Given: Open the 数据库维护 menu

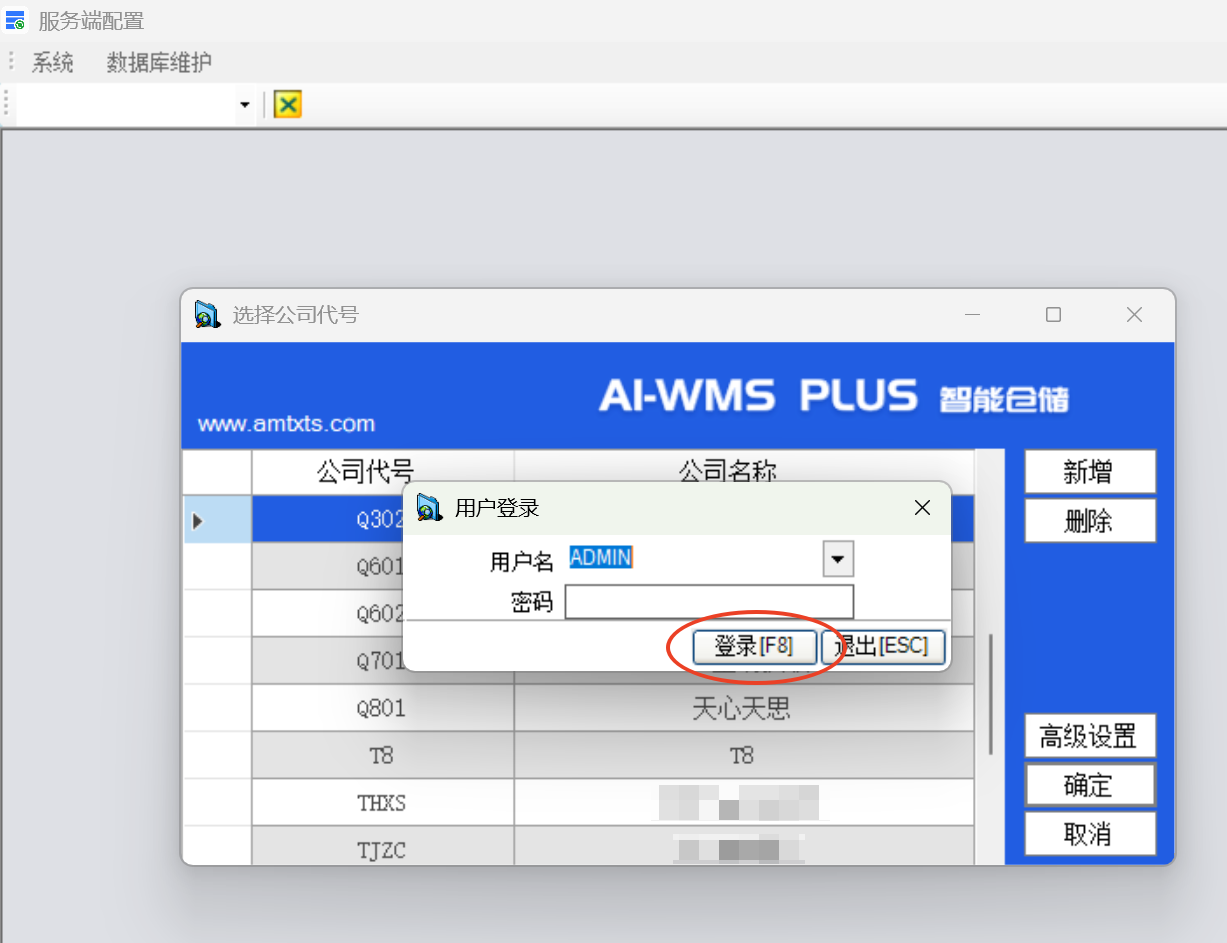Looking at the screenshot, I should click(x=159, y=63).
